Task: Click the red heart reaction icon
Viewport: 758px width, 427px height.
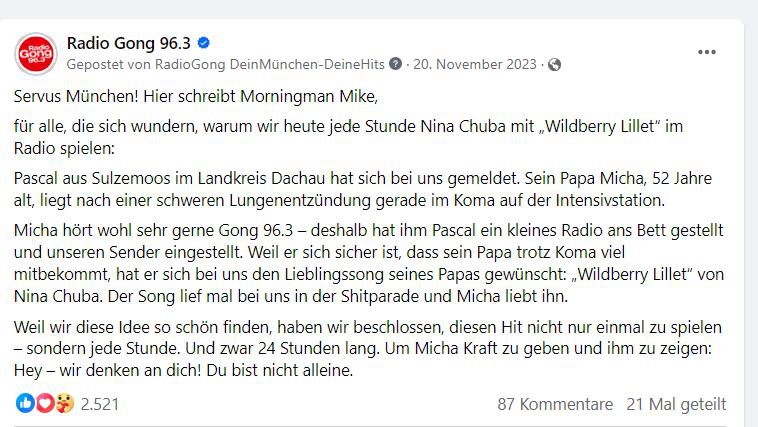Action: coord(45,403)
